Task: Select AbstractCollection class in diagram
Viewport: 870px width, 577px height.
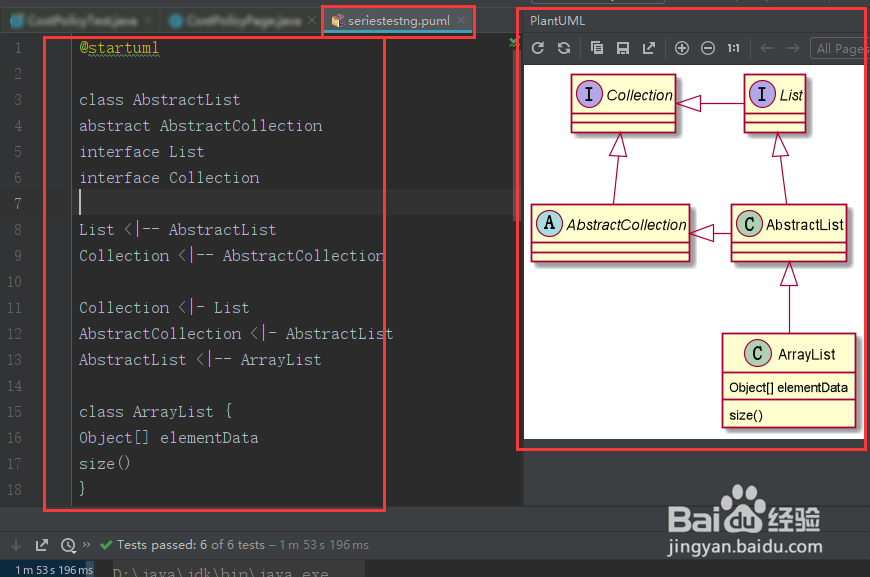Action: point(610,233)
